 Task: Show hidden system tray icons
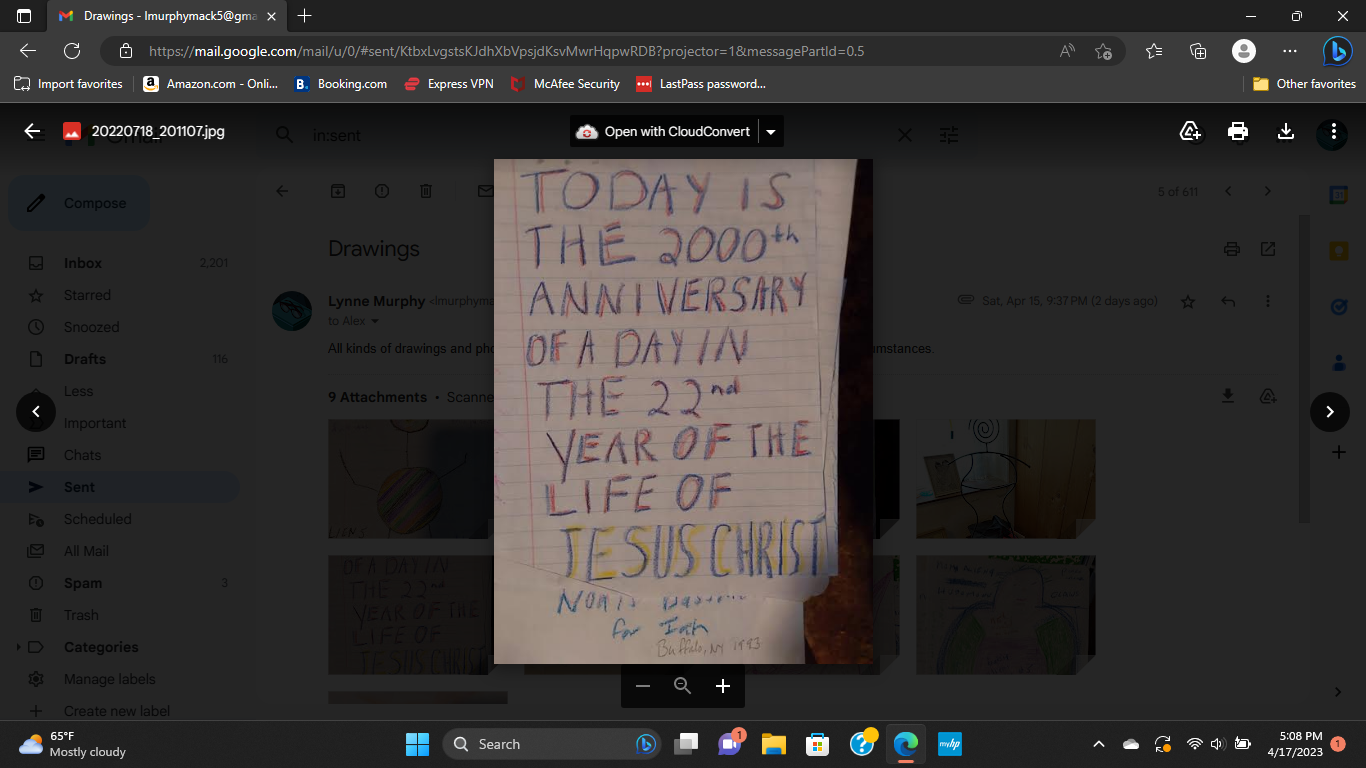coord(1099,744)
